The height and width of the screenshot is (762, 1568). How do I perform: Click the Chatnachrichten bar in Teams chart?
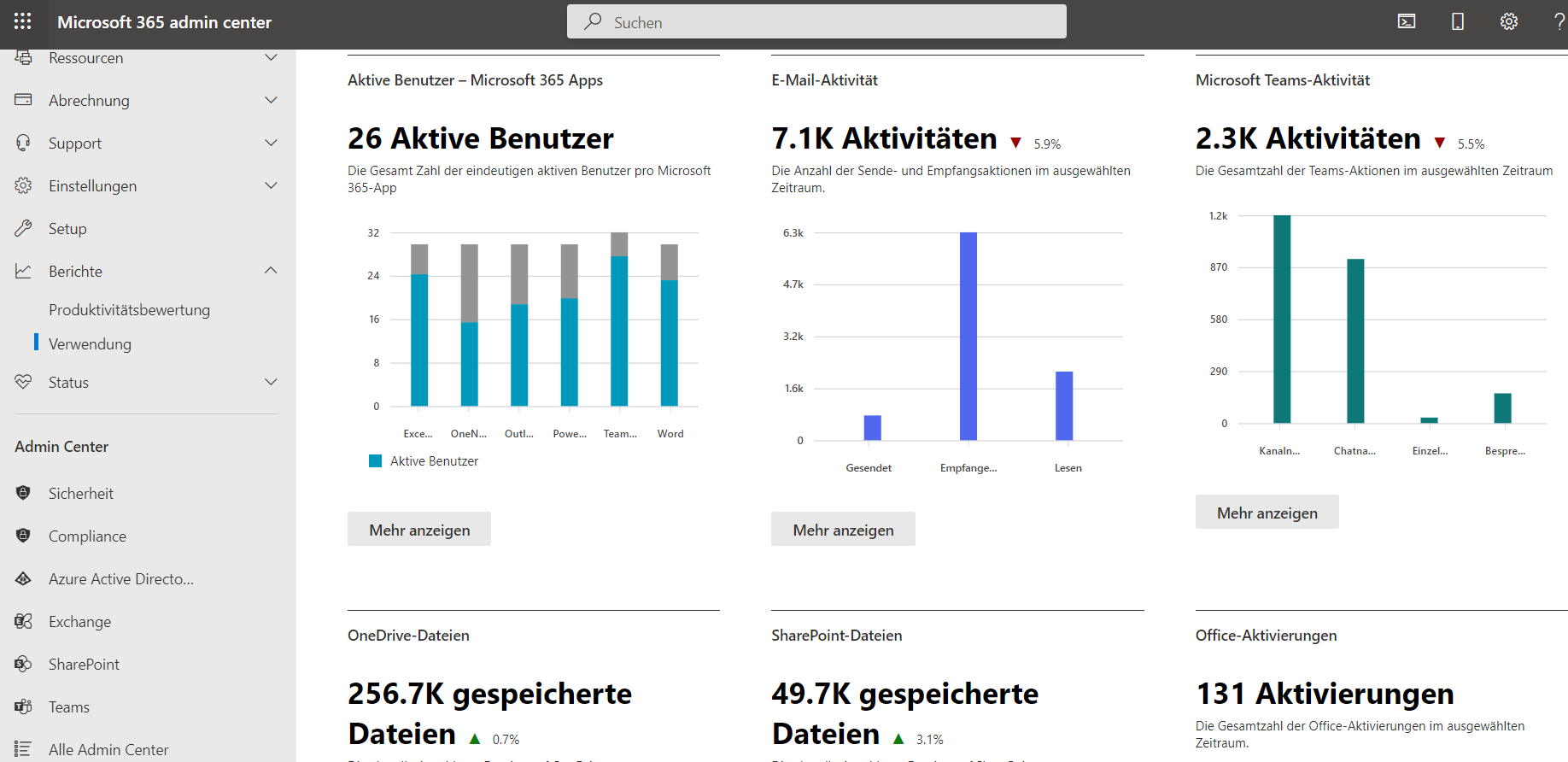(1355, 341)
